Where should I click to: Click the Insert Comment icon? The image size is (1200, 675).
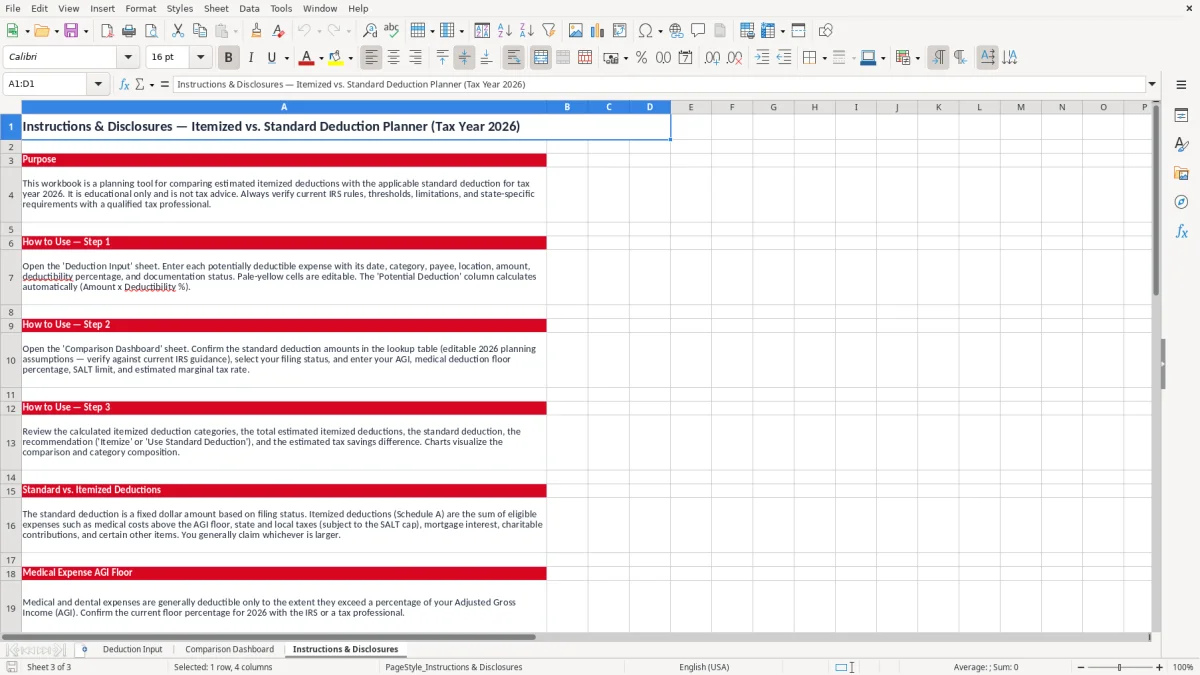(698, 31)
